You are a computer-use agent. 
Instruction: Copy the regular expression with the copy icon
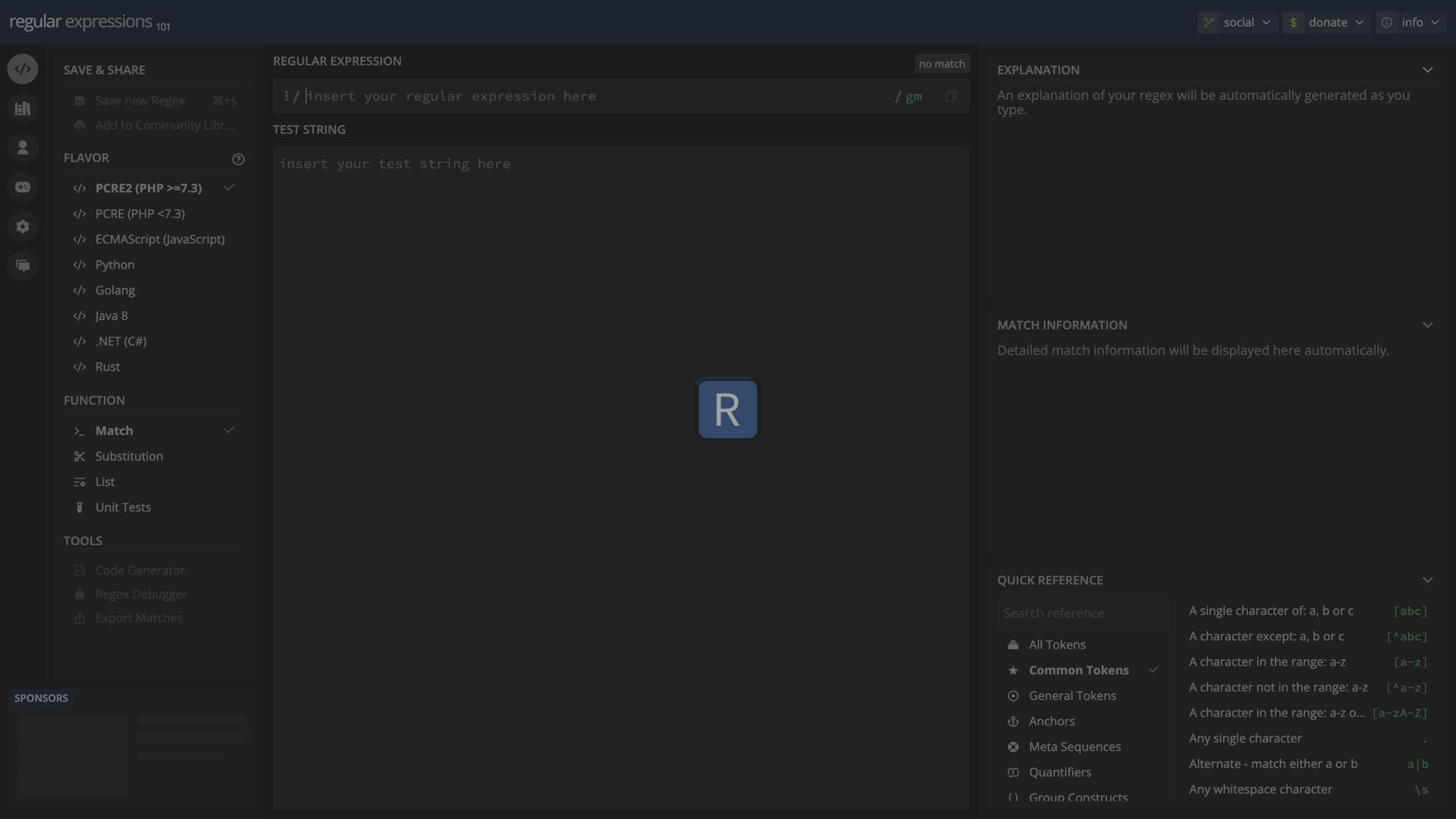click(x=951, y=96)
